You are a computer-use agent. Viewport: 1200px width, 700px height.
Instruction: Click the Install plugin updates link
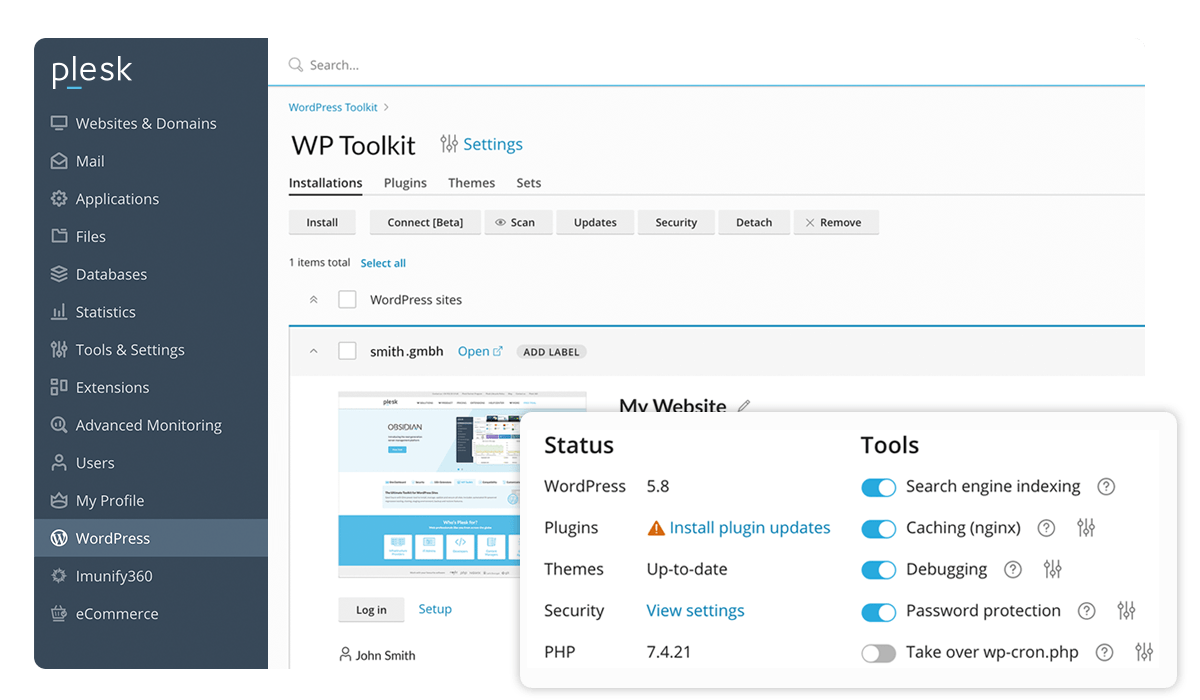(x=748, y=527)
